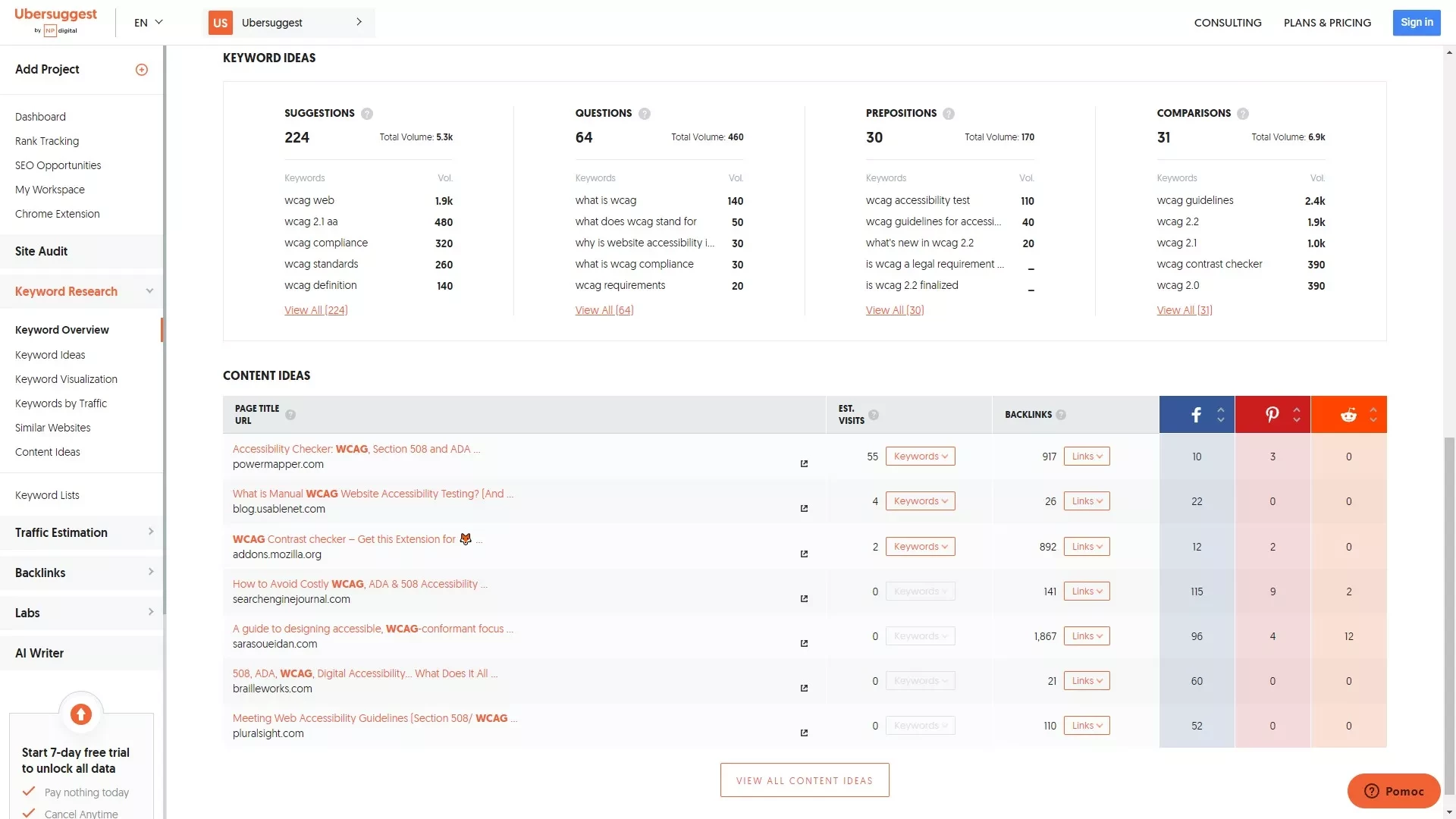Screen dimensions: 1456x819
Task: Open the Suggestions help question-mark icon
Action: 367,114
